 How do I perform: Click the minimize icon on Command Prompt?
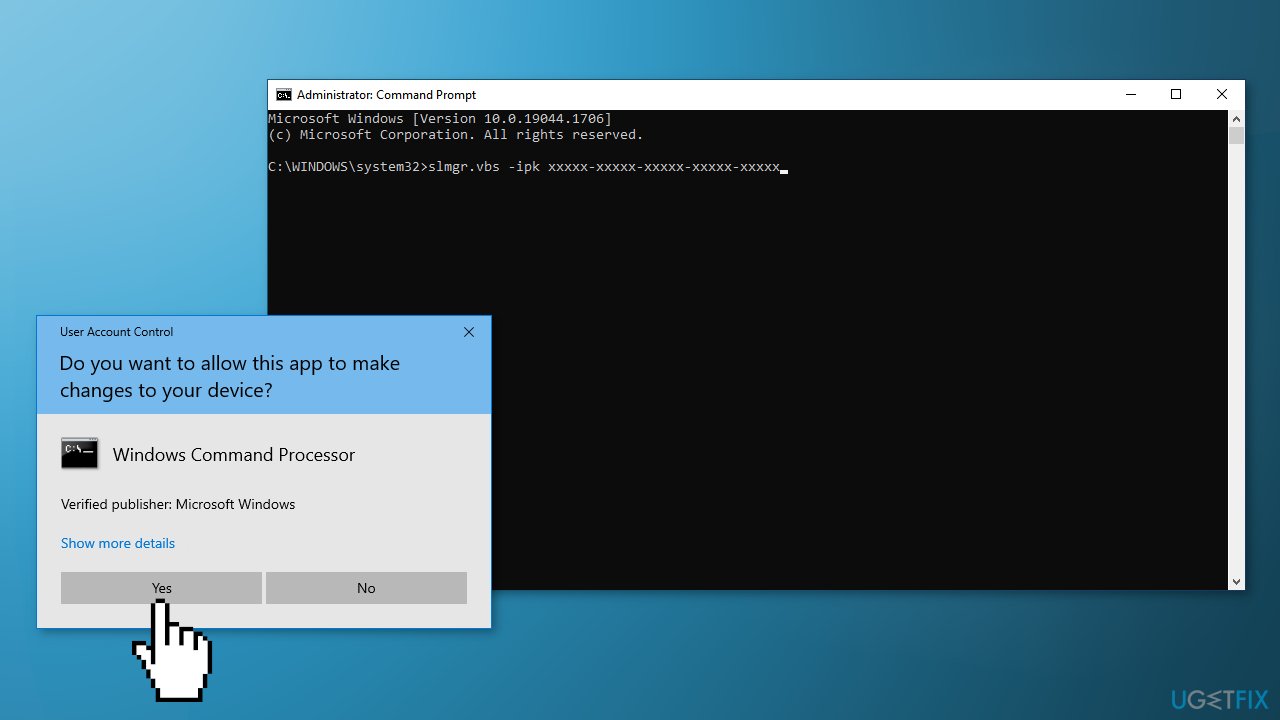click(x=1130, y=94)
